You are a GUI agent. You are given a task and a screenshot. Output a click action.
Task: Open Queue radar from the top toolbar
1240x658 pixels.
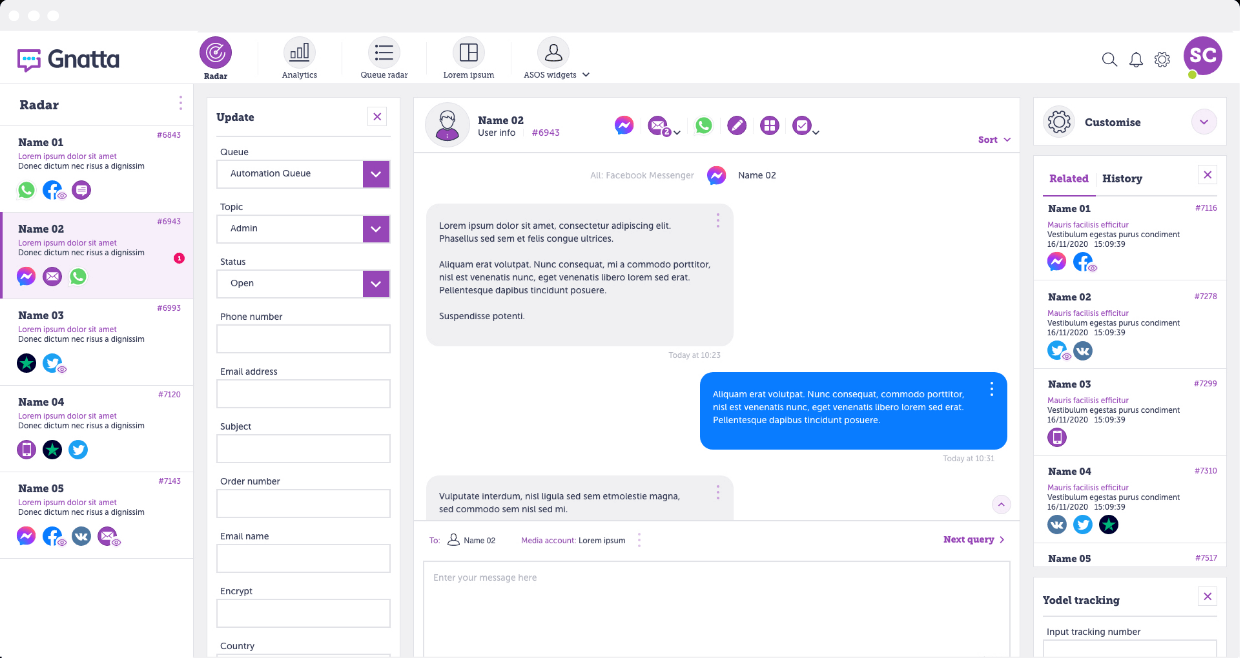pos(383,51)
